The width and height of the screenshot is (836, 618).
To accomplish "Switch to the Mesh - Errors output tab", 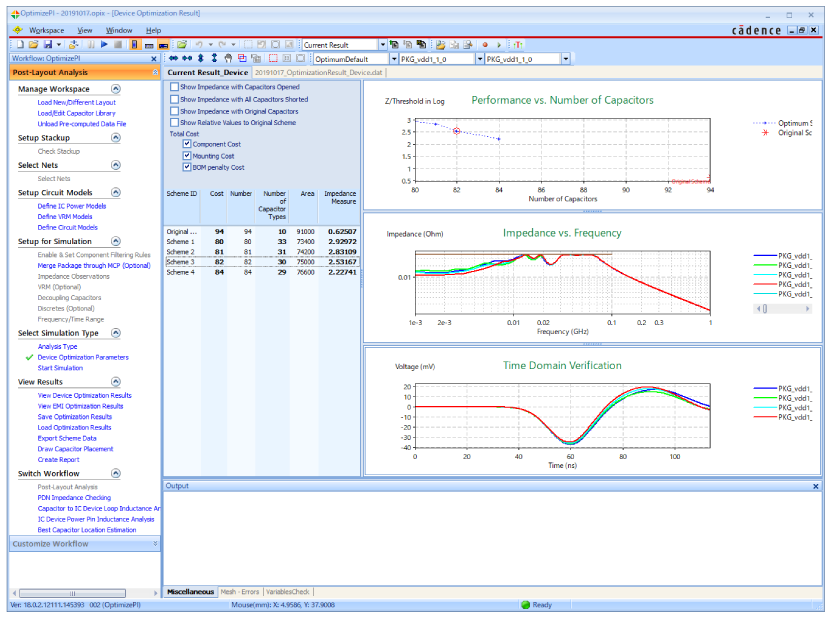I will [x=241, y=591].
